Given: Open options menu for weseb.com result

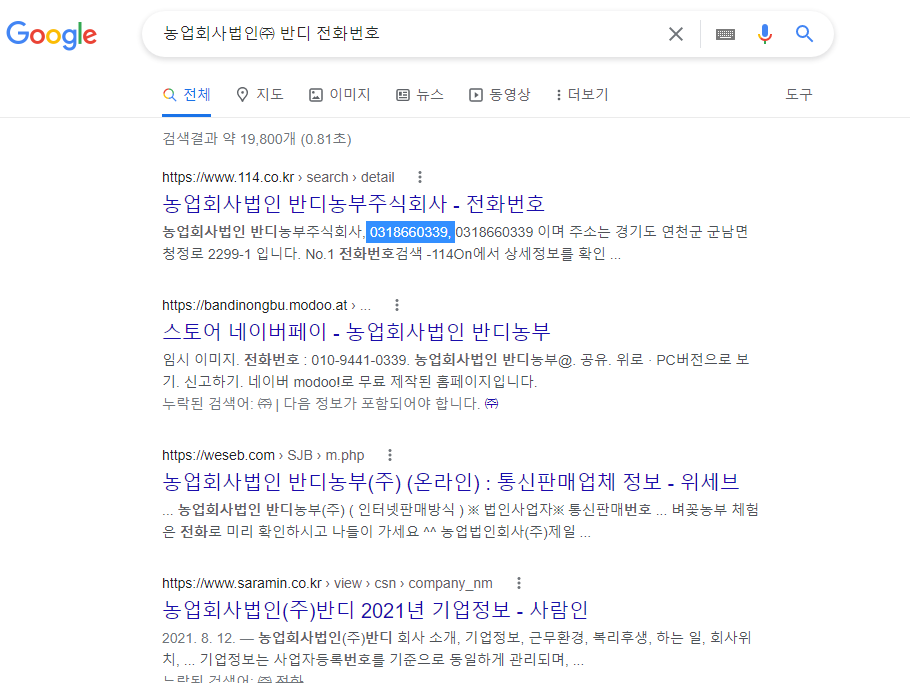Looking at the screenshot, I should (x=389, y=455).
